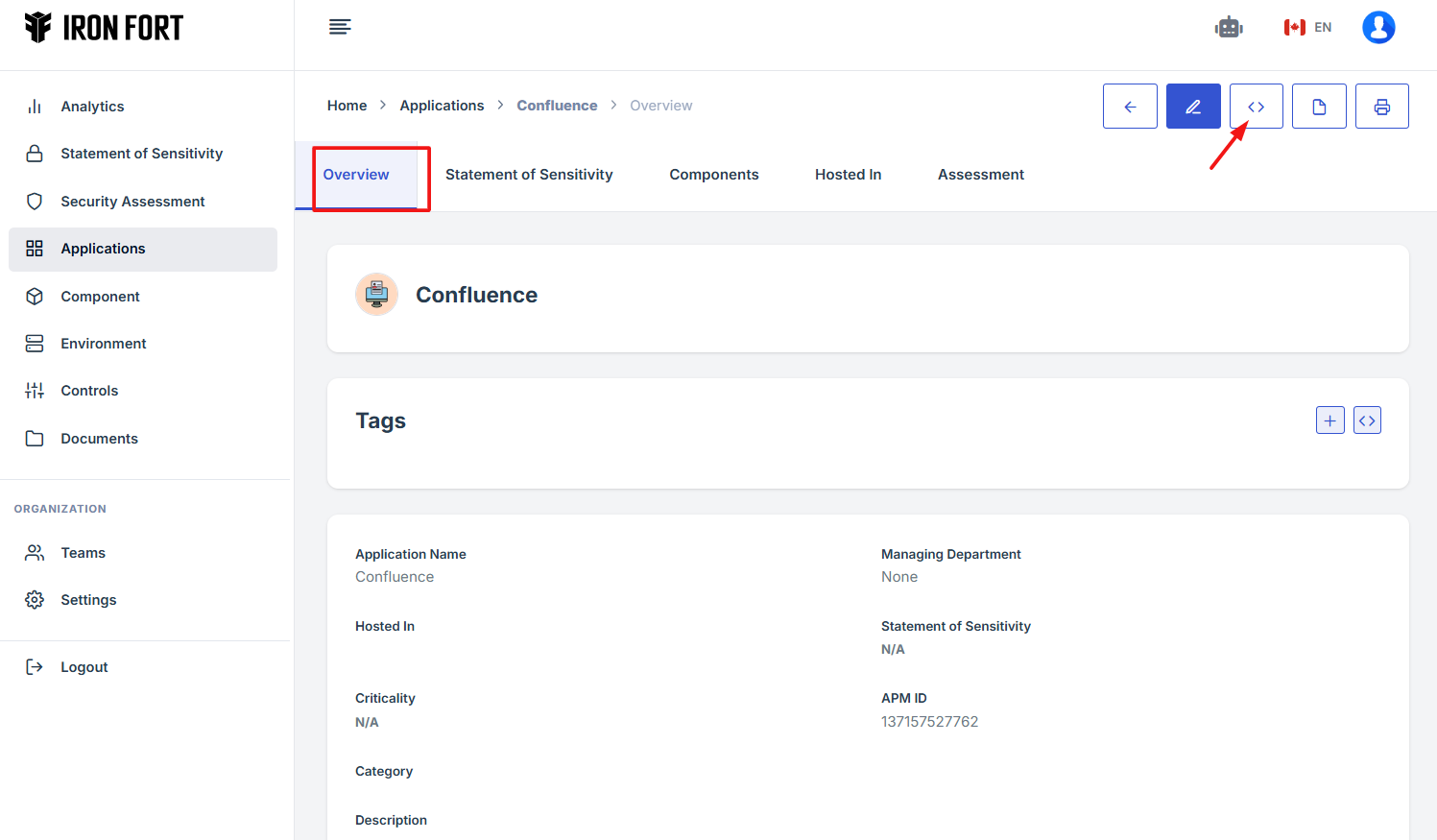
Task: Click the pencil edit button
Action: 1193,107
